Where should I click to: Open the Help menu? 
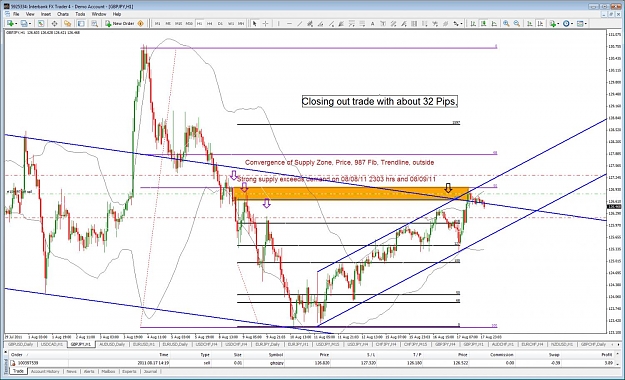coord(117,14)
